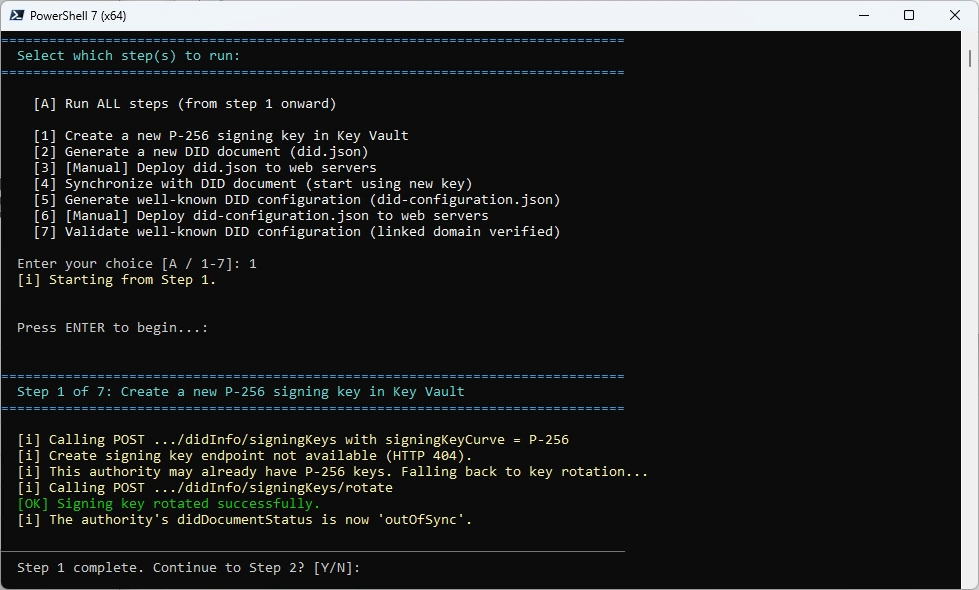Screen dimensions: 979x590
Task: Click option [6] Deploy did-configuration.json line
Action: click(x=260, y=216)
